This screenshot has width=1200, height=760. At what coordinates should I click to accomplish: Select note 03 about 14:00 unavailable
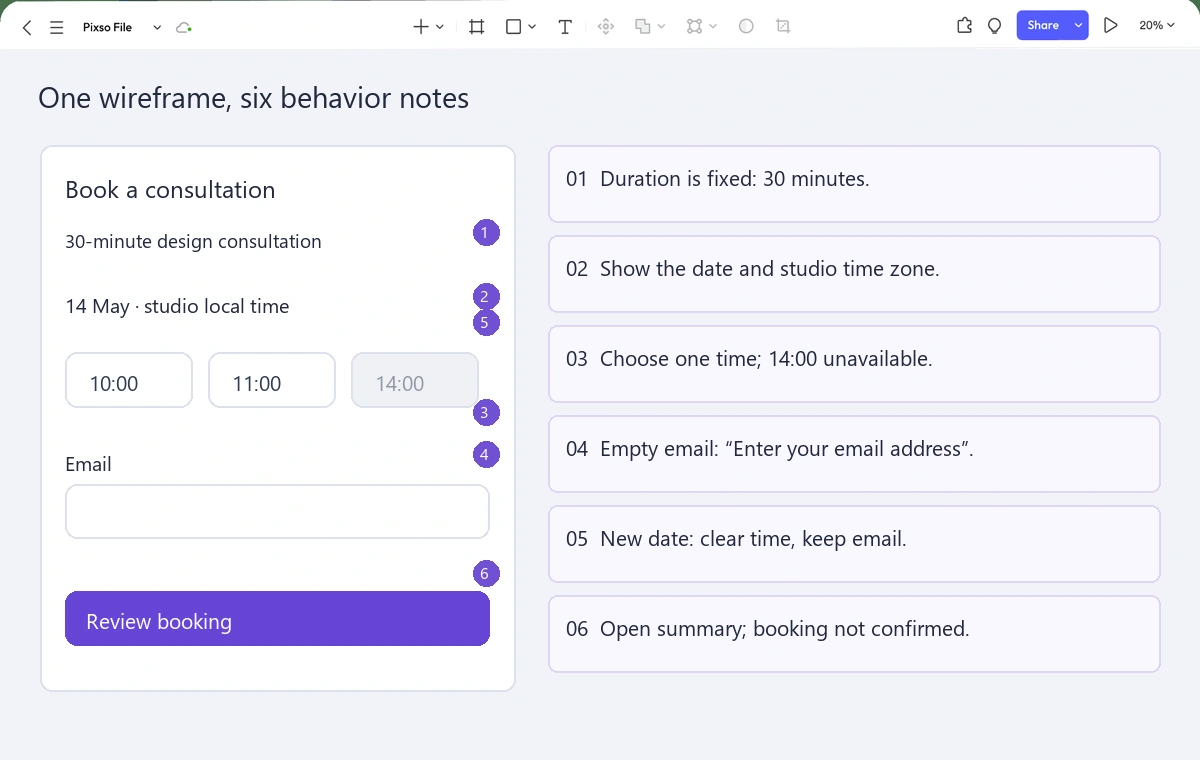[x=854, y=364]
